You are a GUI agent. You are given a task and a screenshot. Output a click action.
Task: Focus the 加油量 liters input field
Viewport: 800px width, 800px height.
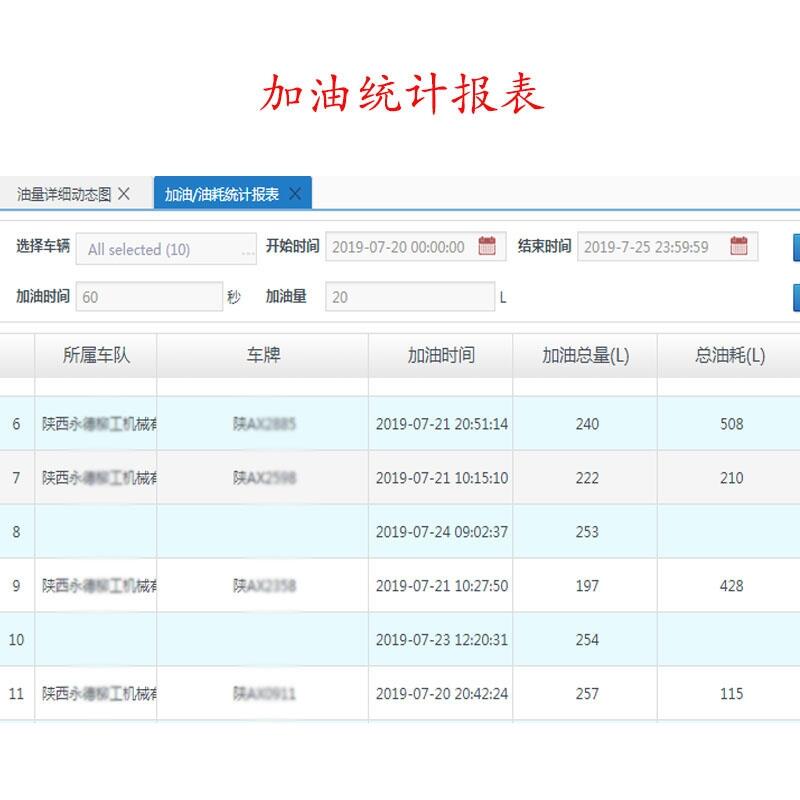click(409, 297)
